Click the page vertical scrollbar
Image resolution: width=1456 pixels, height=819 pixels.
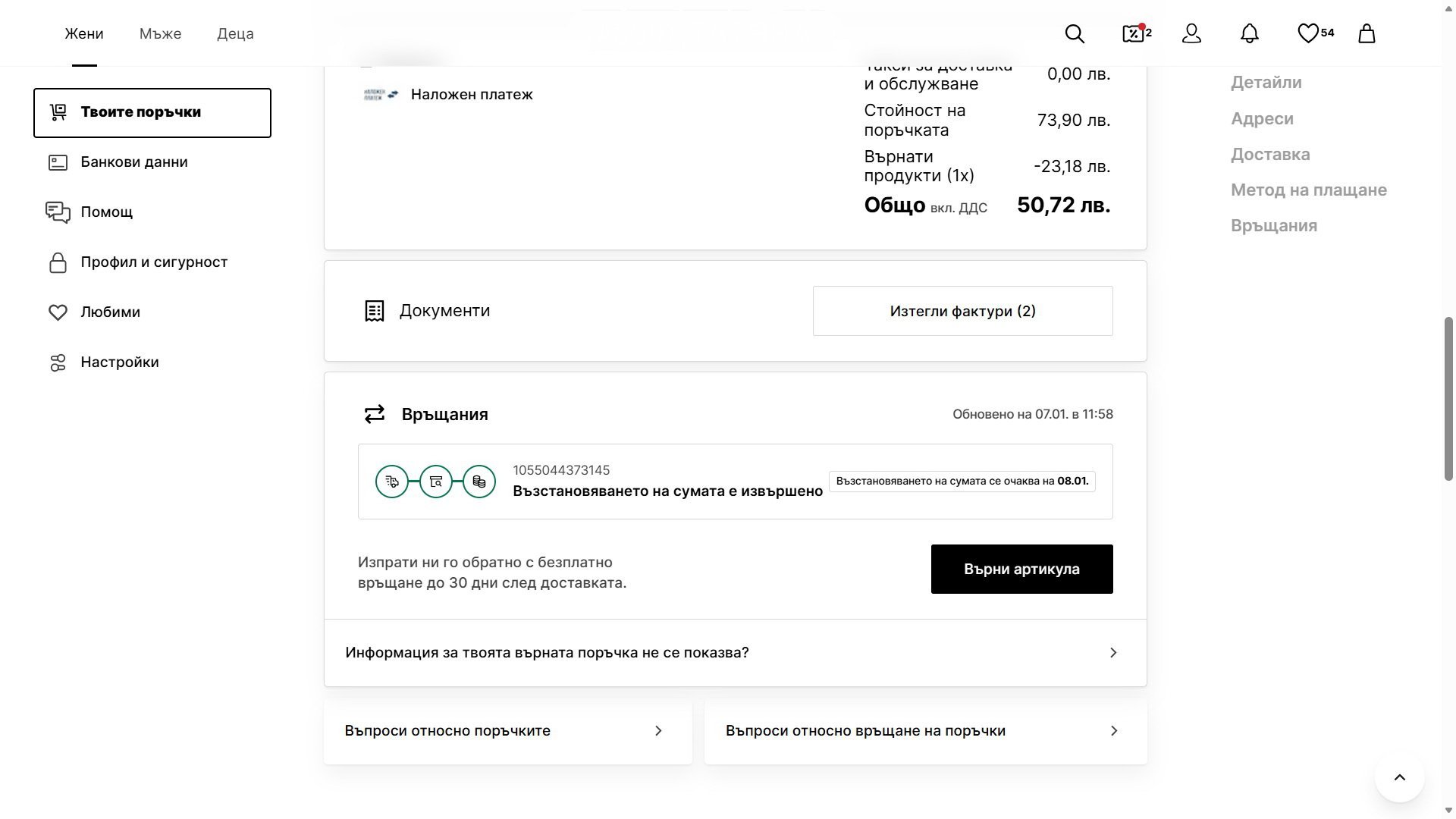1448,399
